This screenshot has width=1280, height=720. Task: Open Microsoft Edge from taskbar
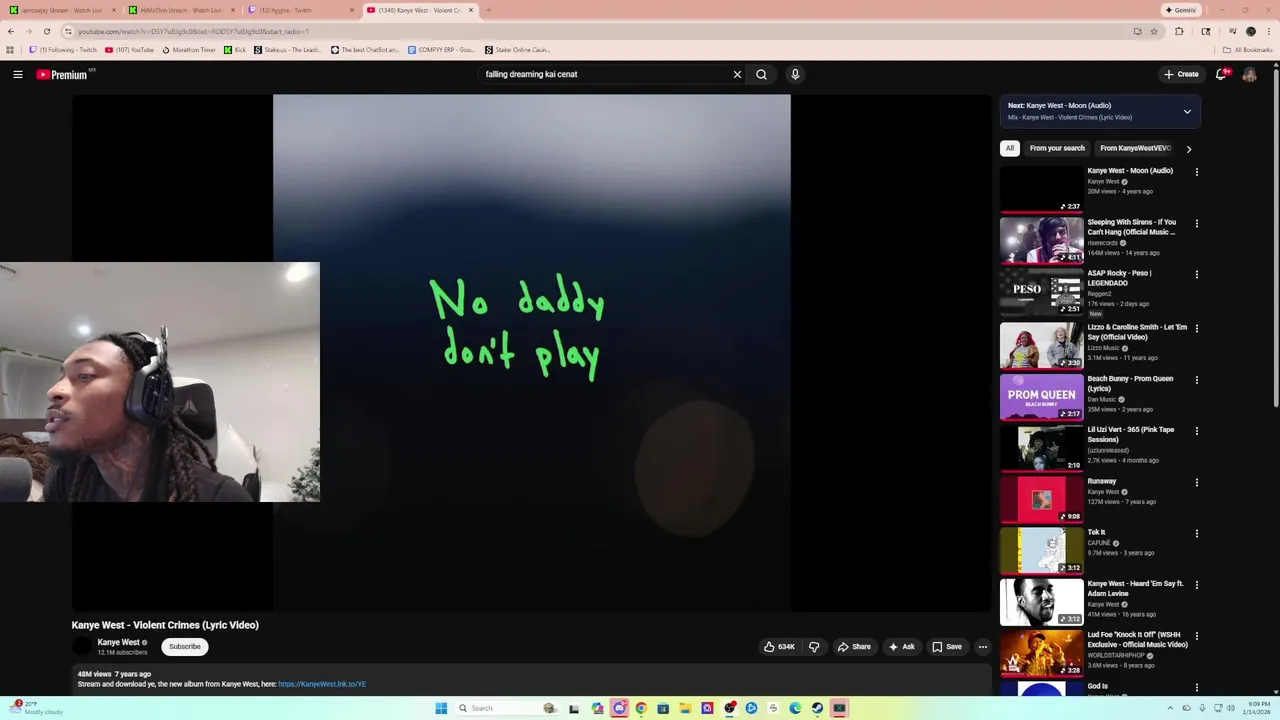point(795,708)
